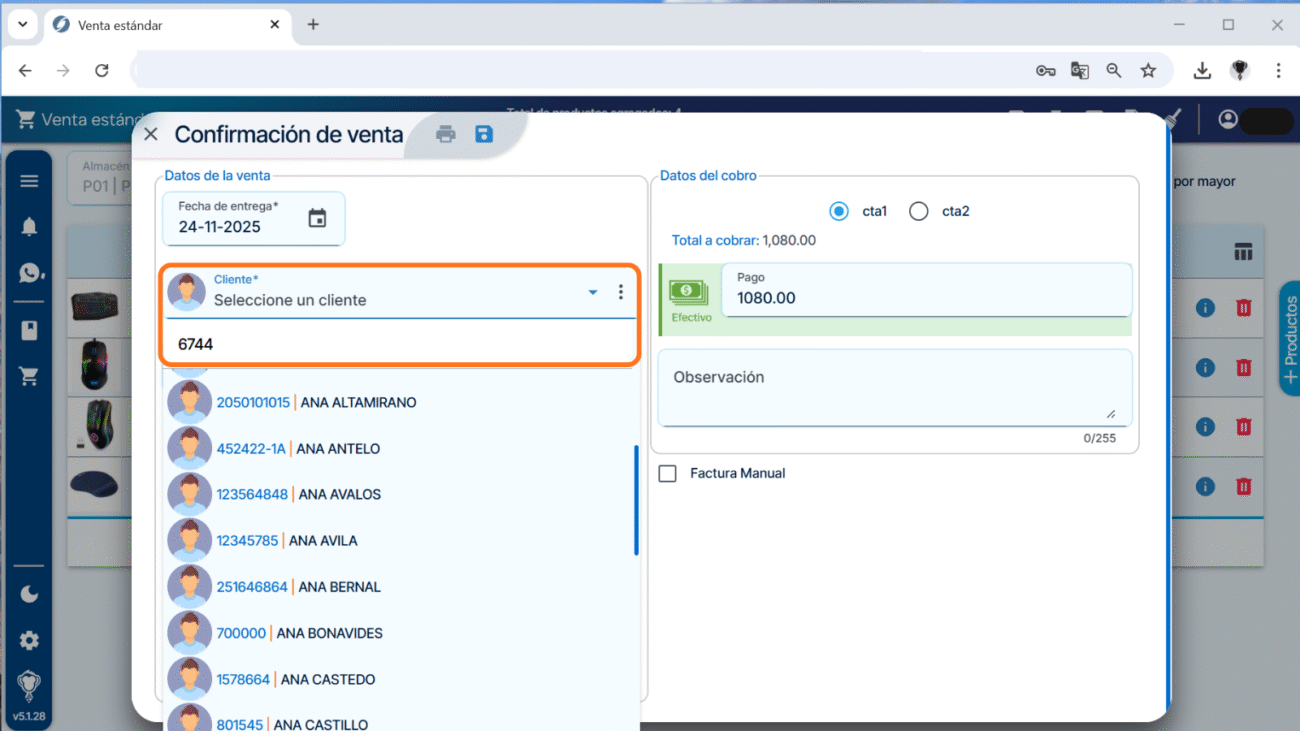Close the Confirmación de venta dialog

coord(151,134)
